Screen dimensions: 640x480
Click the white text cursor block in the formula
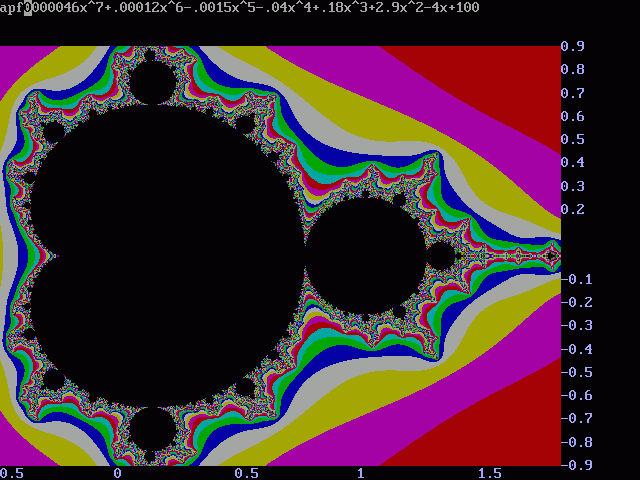[x=28, y=8]
